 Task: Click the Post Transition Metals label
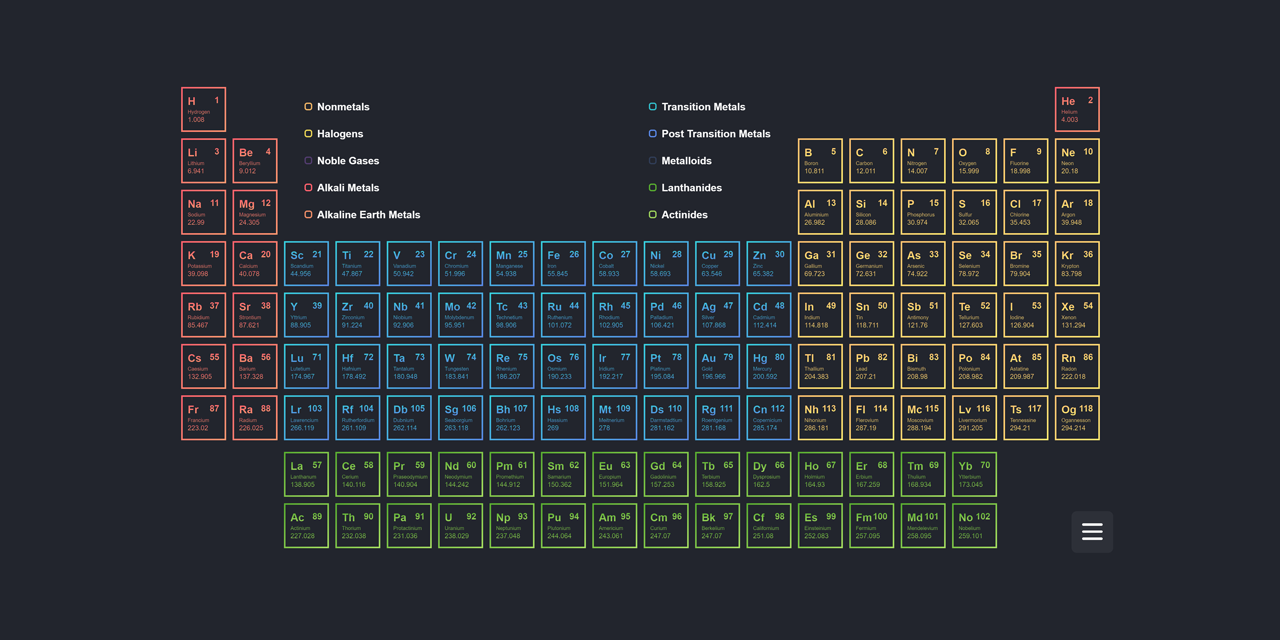point(716,134)
